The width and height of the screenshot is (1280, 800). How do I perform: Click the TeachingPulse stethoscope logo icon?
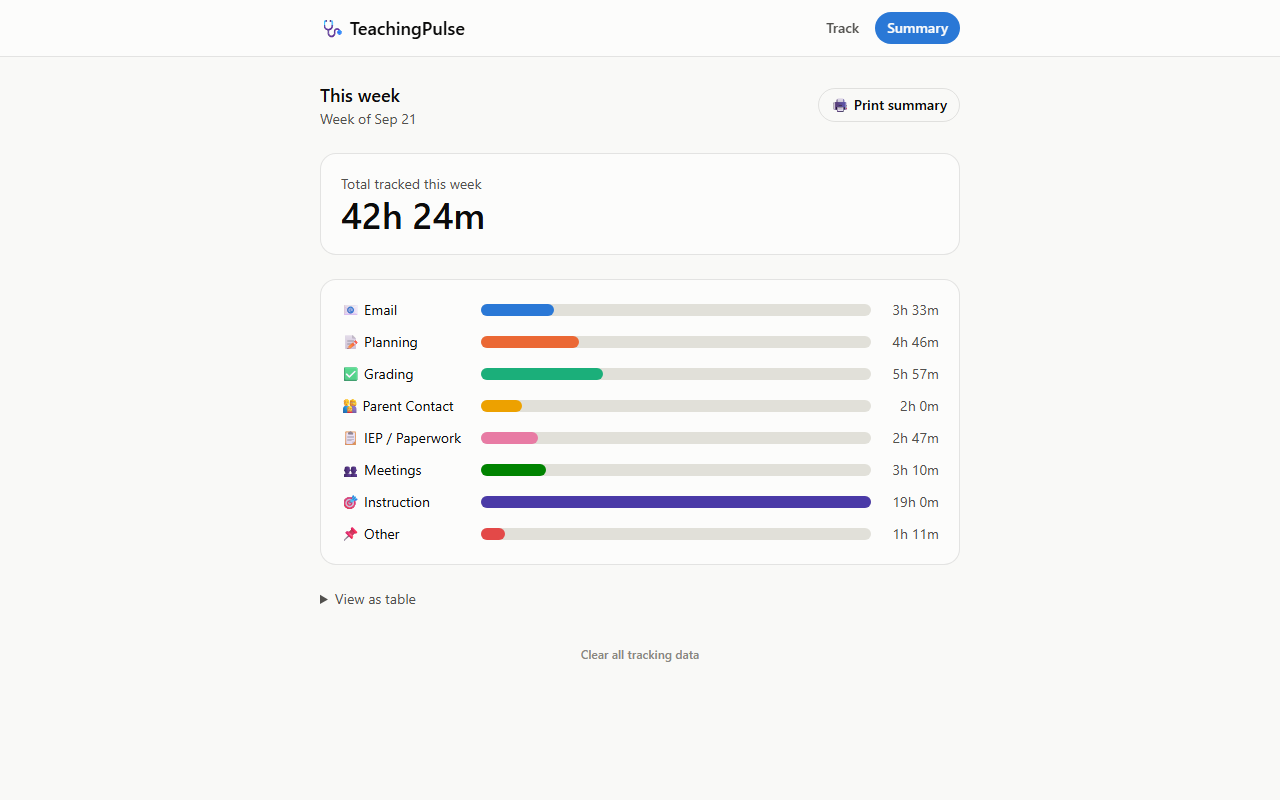[332, 29]
